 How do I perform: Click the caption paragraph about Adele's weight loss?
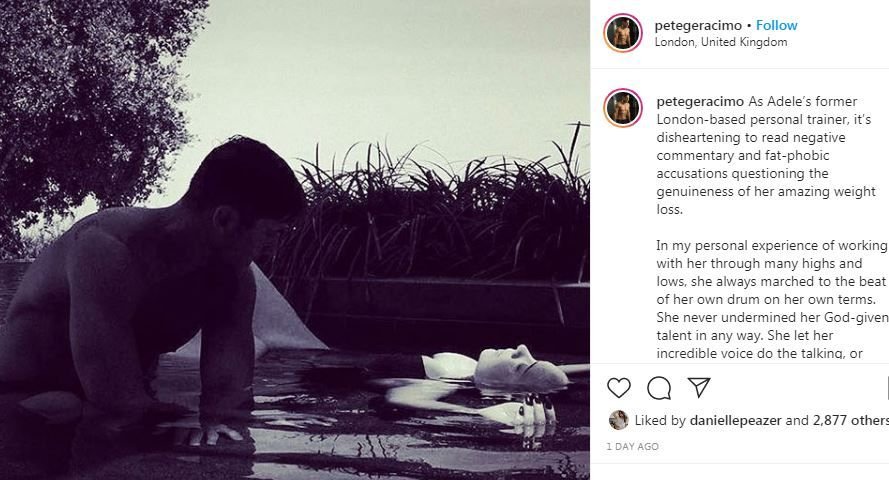[x=765, y=156]
